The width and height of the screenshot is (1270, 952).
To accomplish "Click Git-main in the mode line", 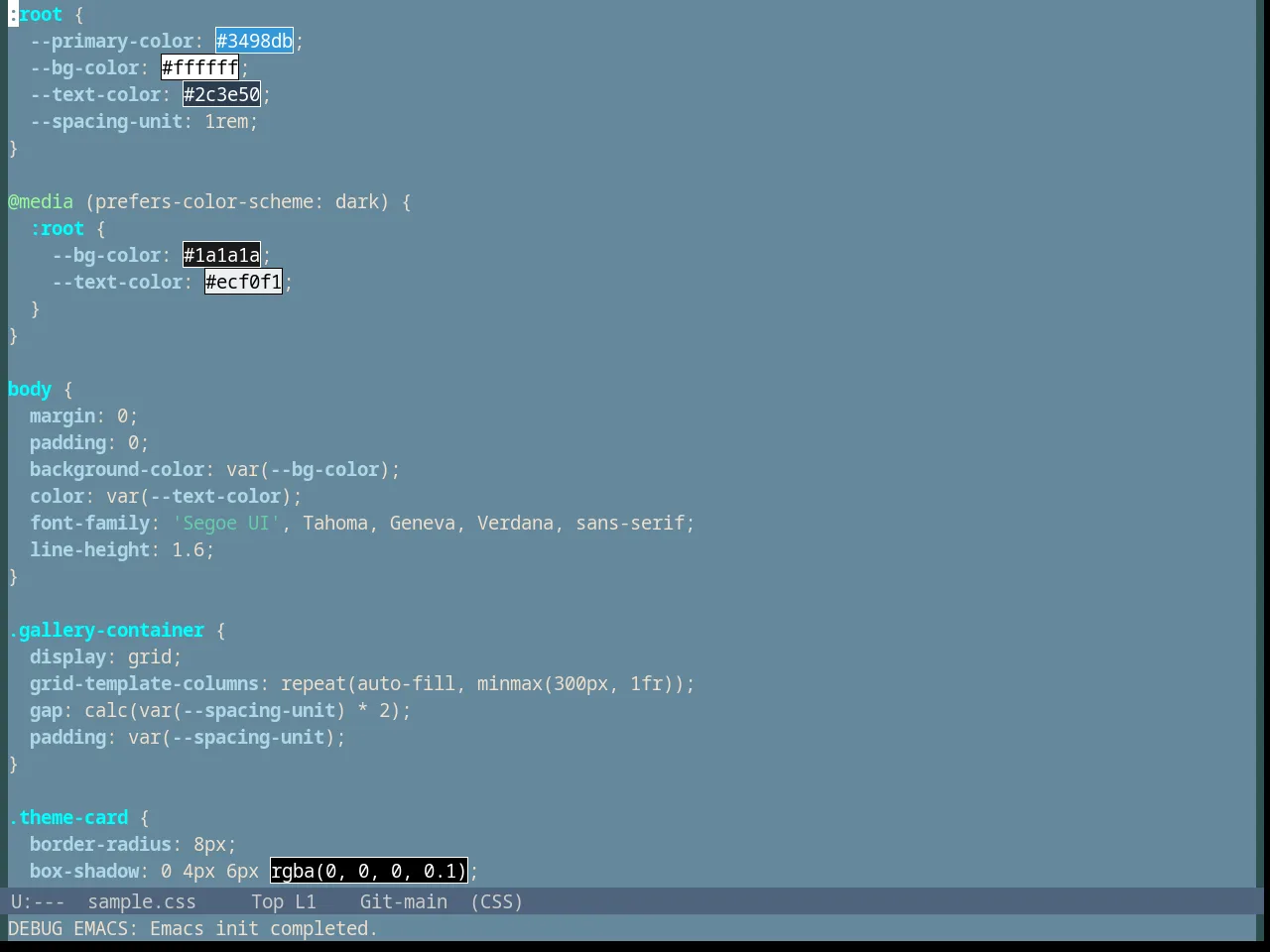I will pos(403,901).
